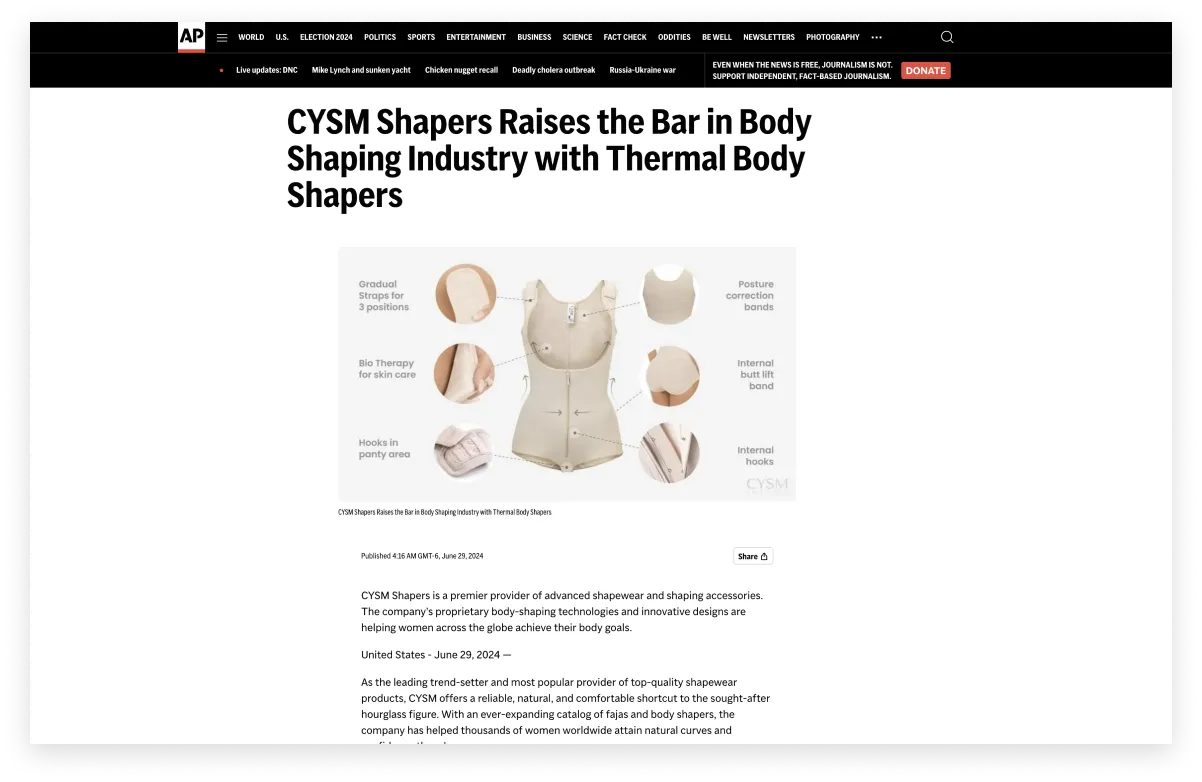The image size is (1202, 782).
Task: Open the ELECTION 2024 section
Action: pyautogui.click(x=326, y=37)
